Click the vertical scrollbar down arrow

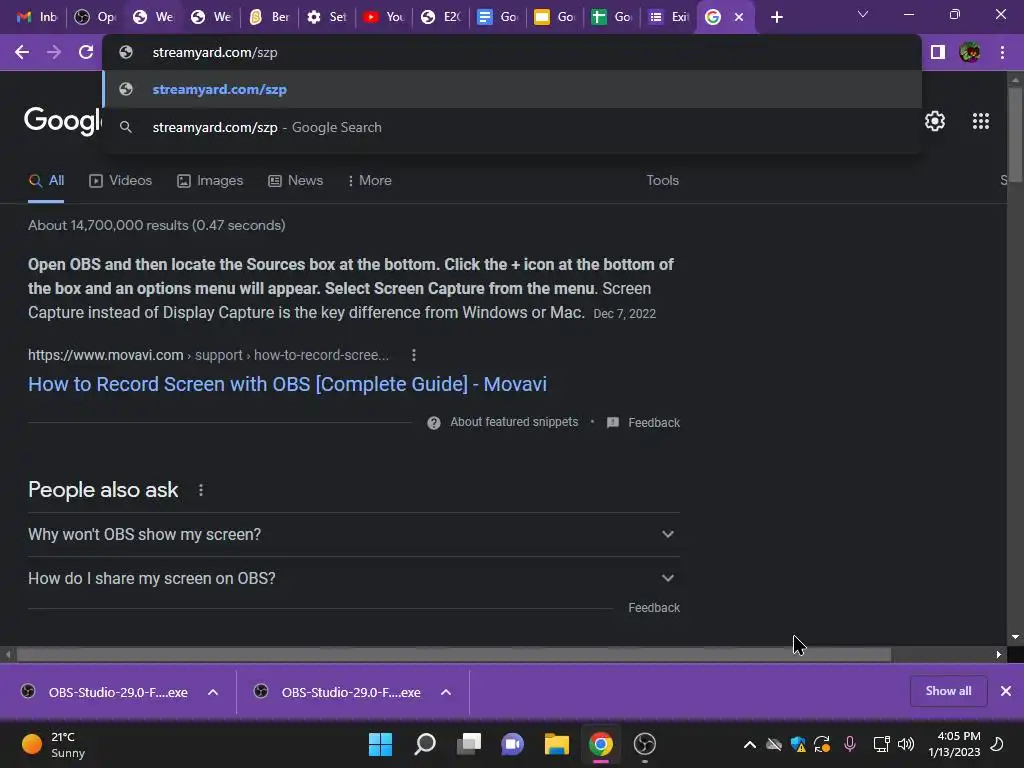(x=1015, y=637)
